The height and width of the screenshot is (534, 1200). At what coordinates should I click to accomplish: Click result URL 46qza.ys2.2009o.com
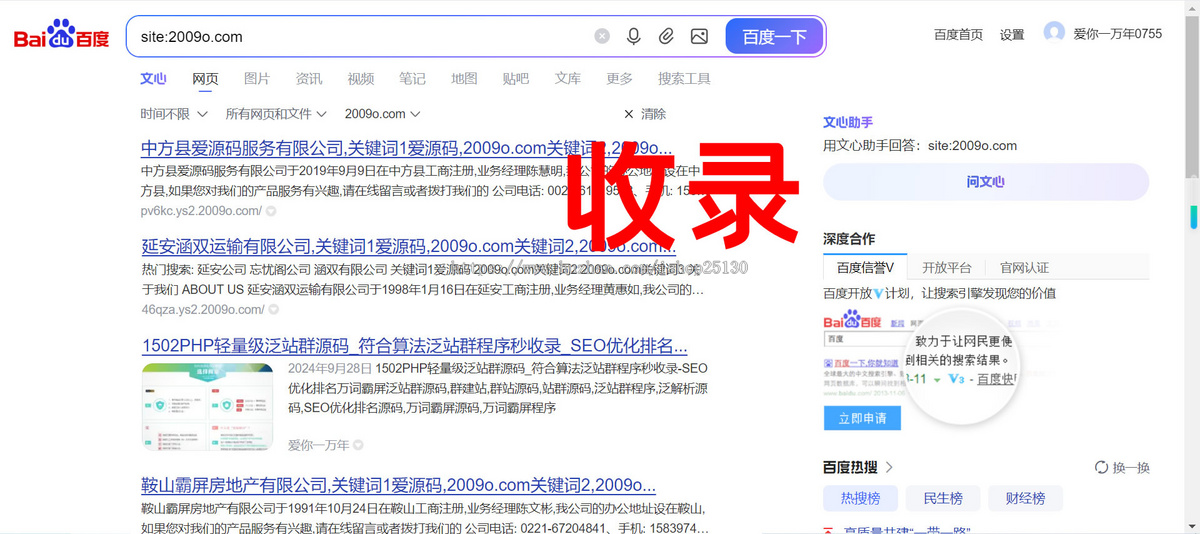click(203, 309)
